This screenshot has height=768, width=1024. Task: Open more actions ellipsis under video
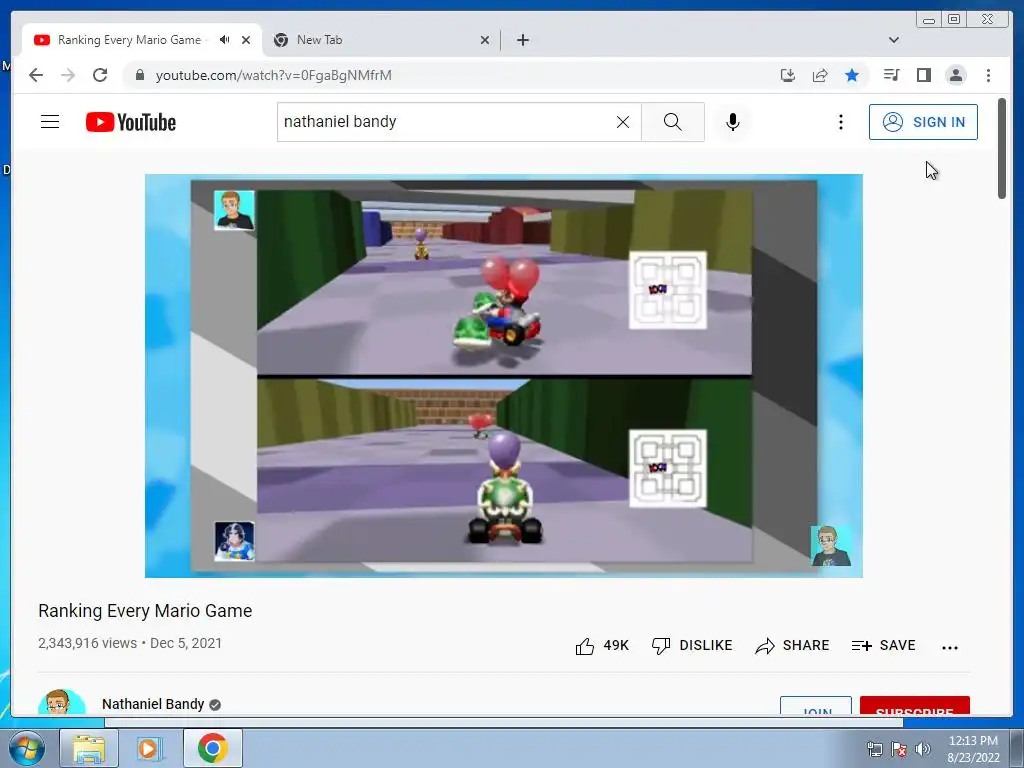click(x=950, y=647)
